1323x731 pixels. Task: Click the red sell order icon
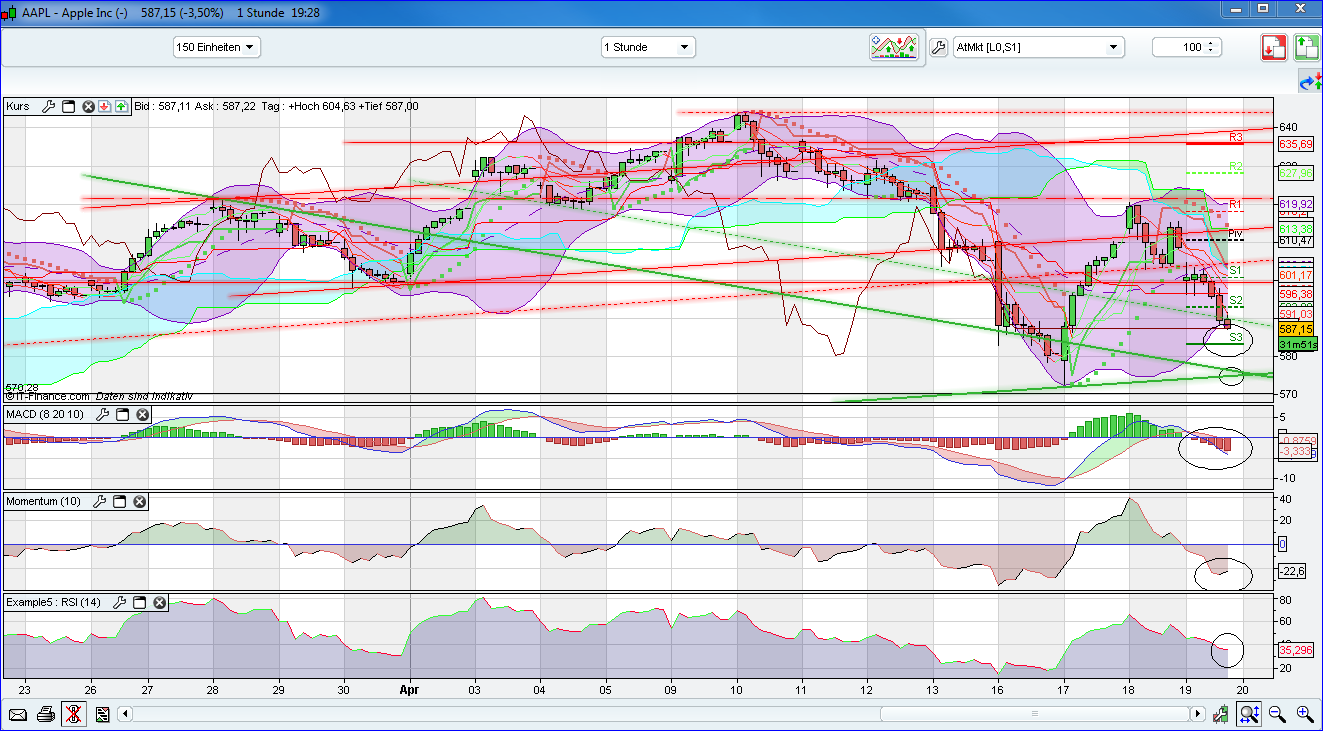(1274, 47)
